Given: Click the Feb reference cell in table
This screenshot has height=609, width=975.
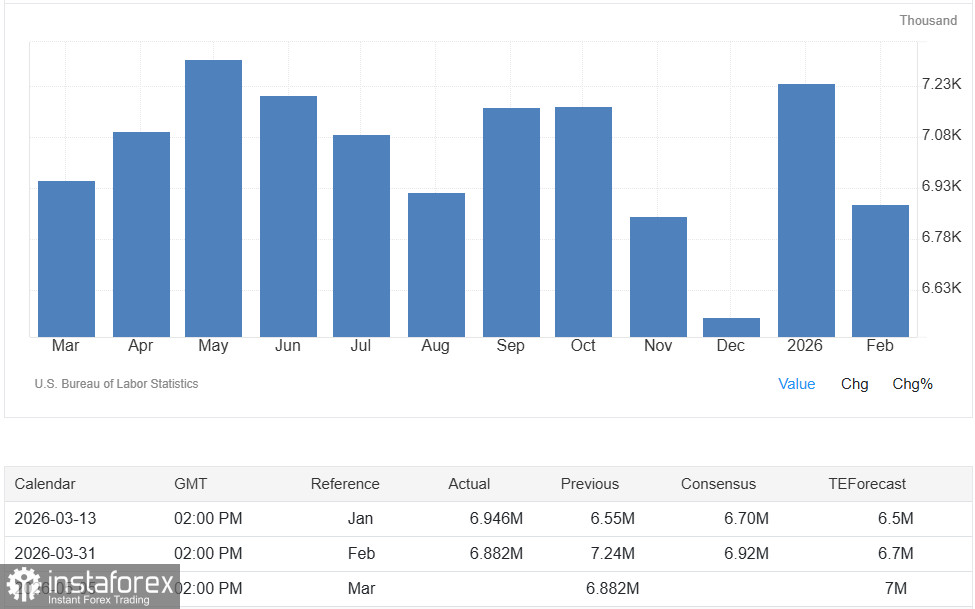Looking at the screenshot, I should click(361, 553).
